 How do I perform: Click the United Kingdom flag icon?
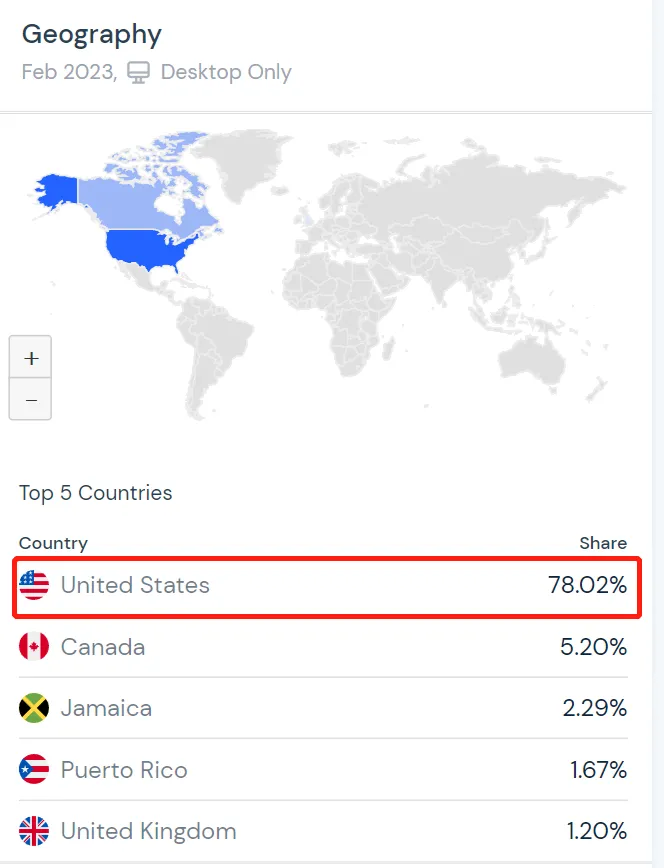(34, 831)
